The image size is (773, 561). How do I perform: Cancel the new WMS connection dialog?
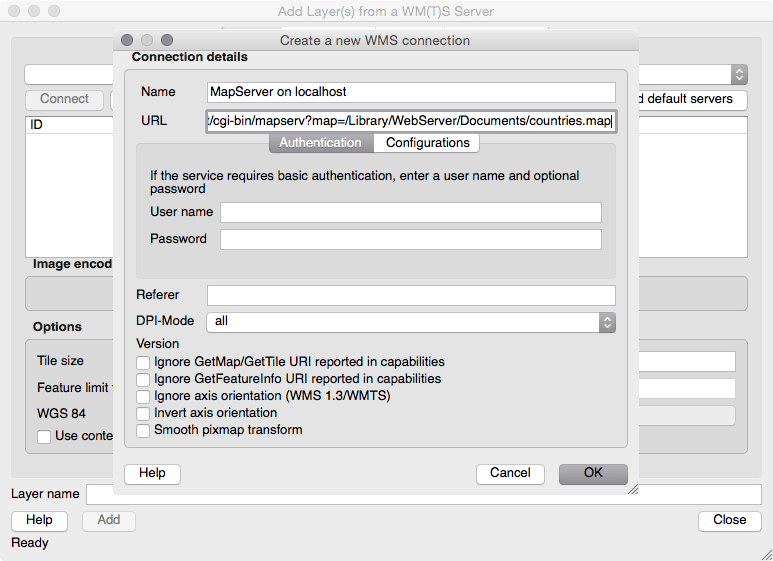click(x=510, y=473)
